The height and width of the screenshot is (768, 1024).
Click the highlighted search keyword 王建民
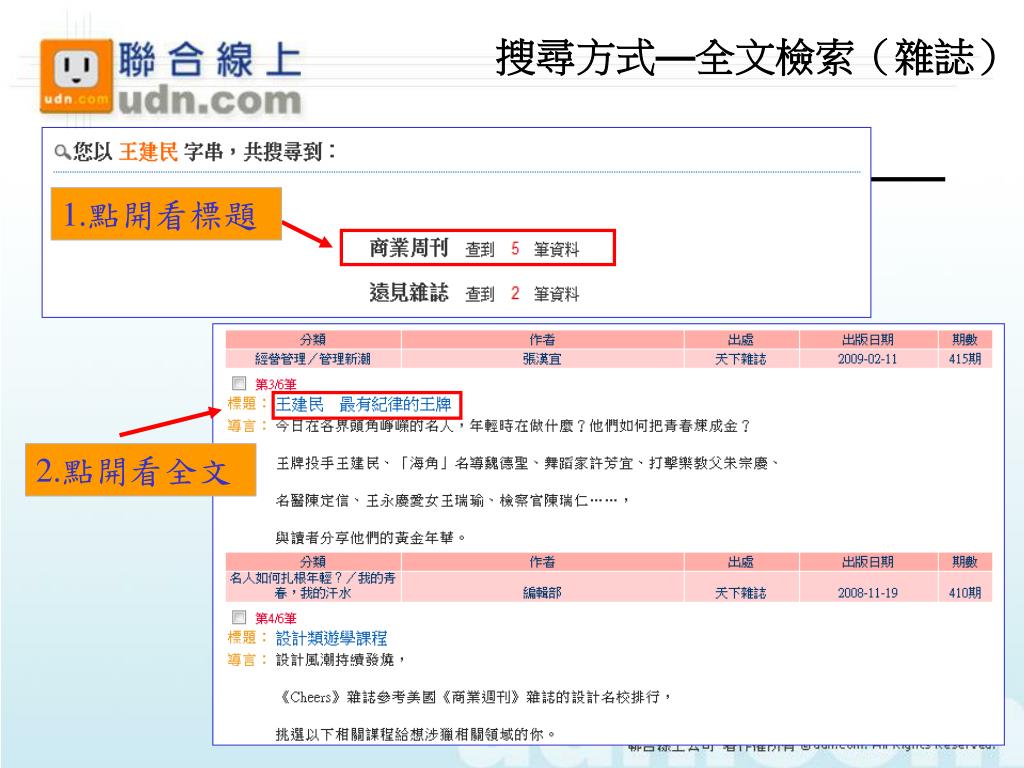click(148, 152)
